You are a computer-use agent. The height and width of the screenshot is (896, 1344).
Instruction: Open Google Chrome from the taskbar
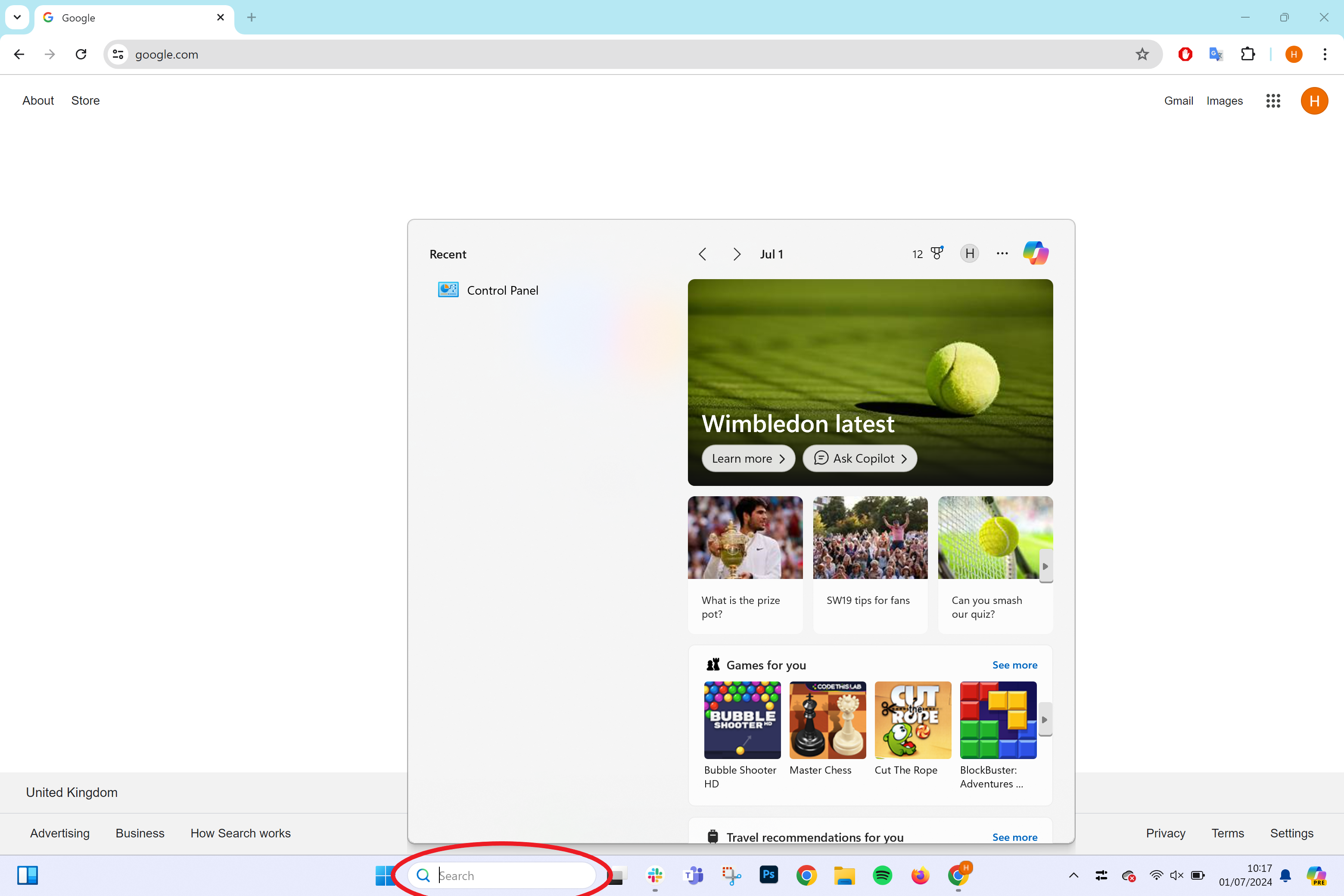pos(806,875)
